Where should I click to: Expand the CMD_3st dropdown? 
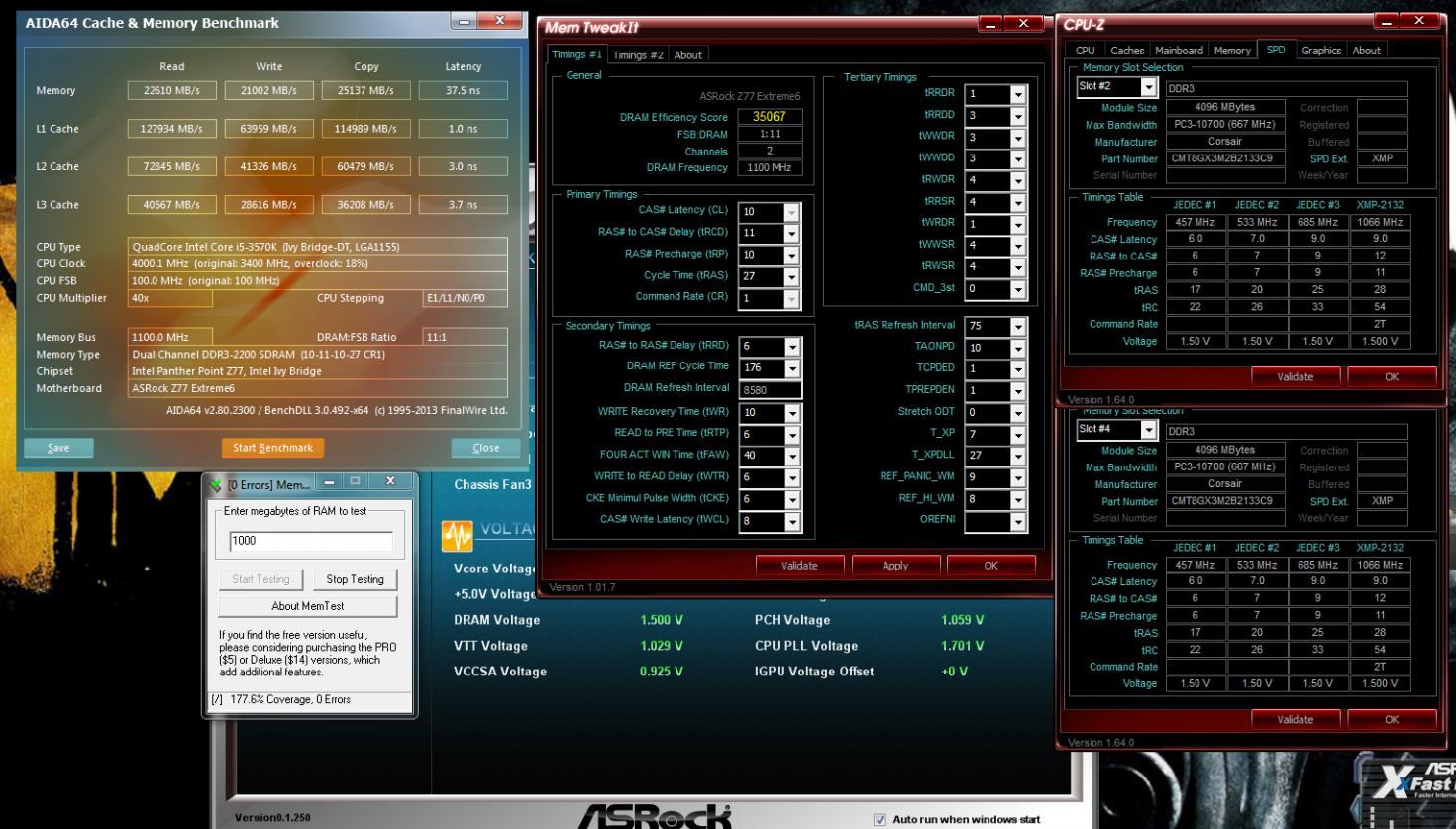pyautogui.click(x=1018, y=290)
